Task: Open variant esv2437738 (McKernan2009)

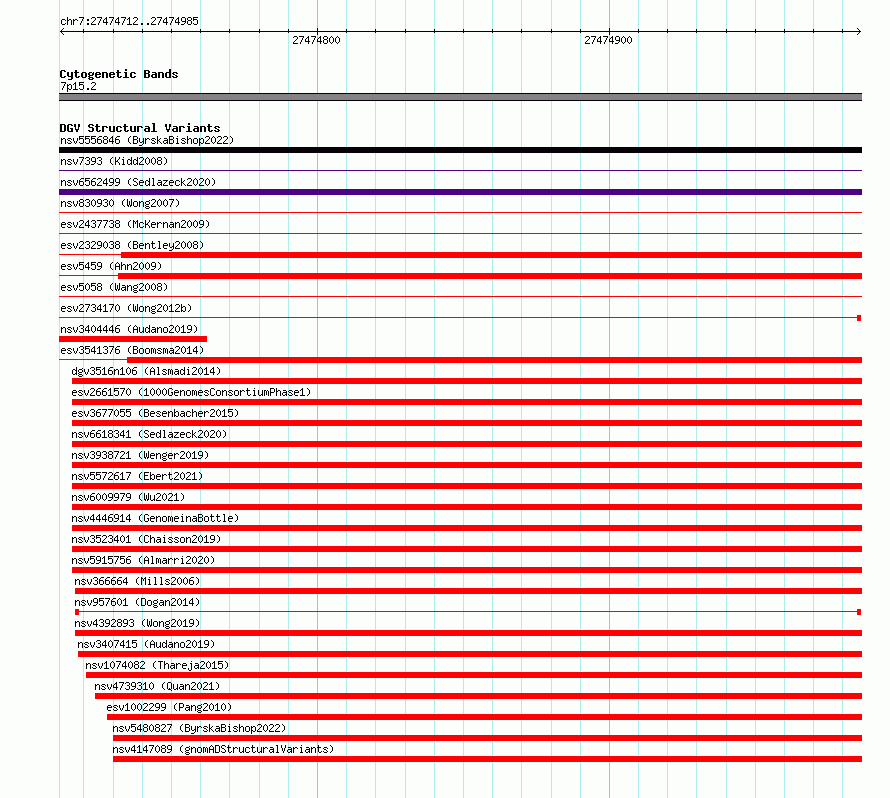Action: click(x=135, y=224)
